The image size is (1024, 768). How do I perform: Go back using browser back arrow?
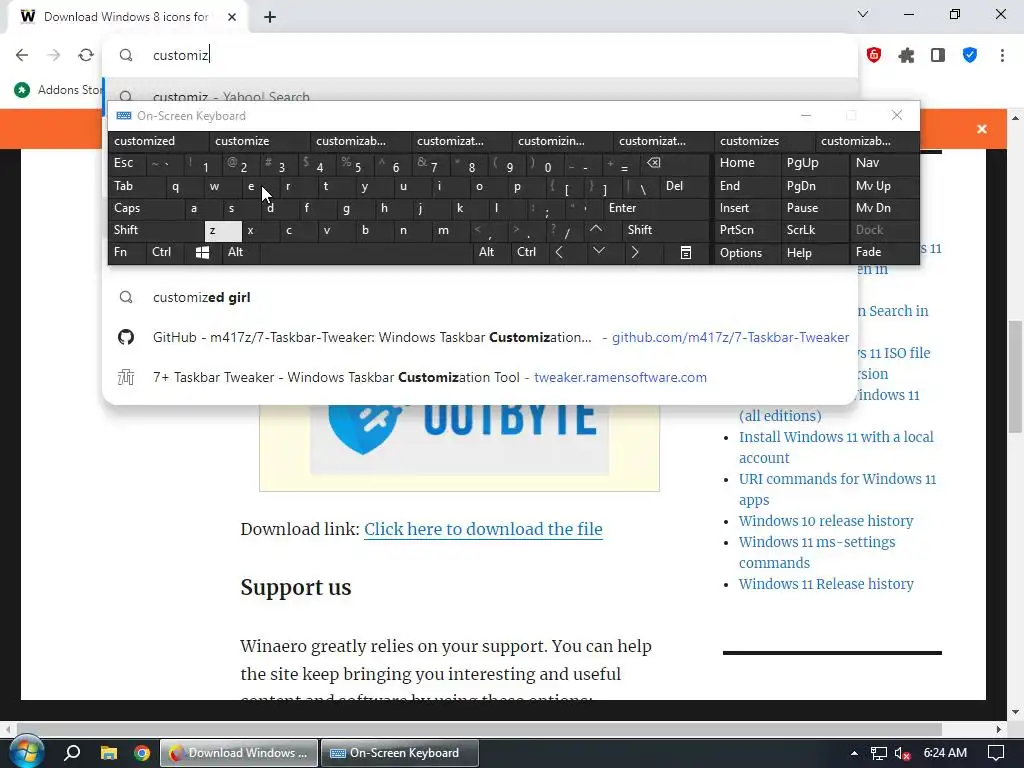[22, 55]
